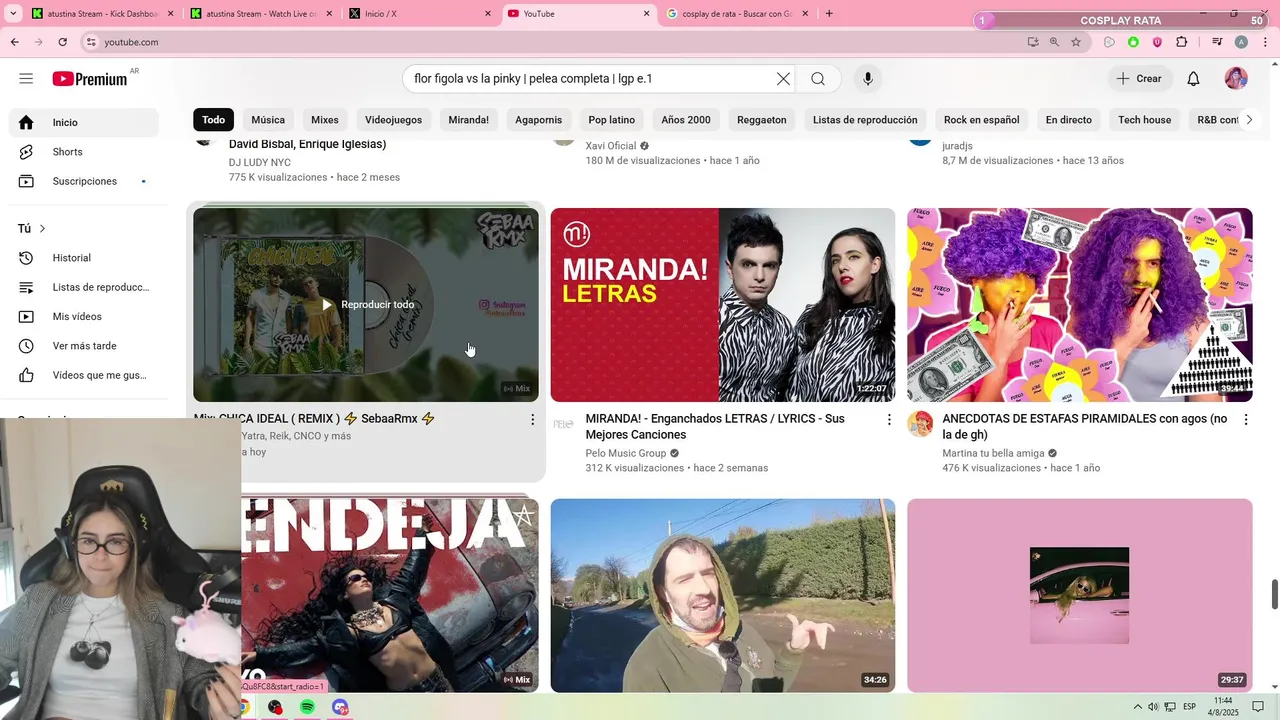The width and height of the screenshot is (1280, 720).
Task: Open more options for MIRANDA! Enganchados video
Action: (x=889, y=420)
